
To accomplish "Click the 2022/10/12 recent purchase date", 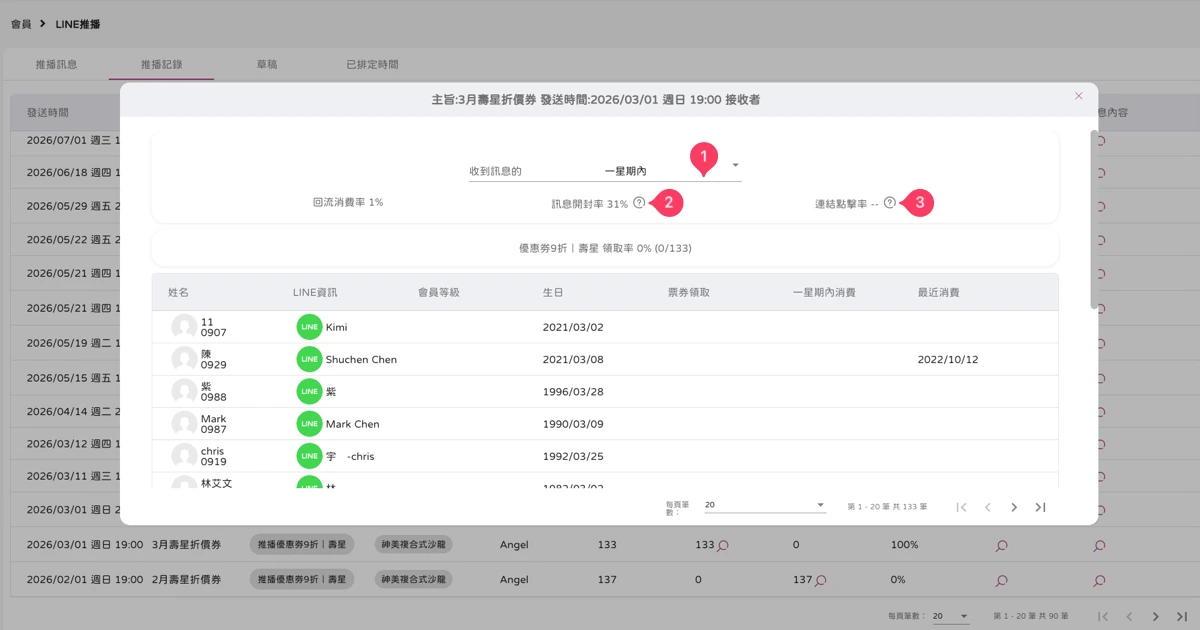I will pyautogui.click(x=948, y=359).
